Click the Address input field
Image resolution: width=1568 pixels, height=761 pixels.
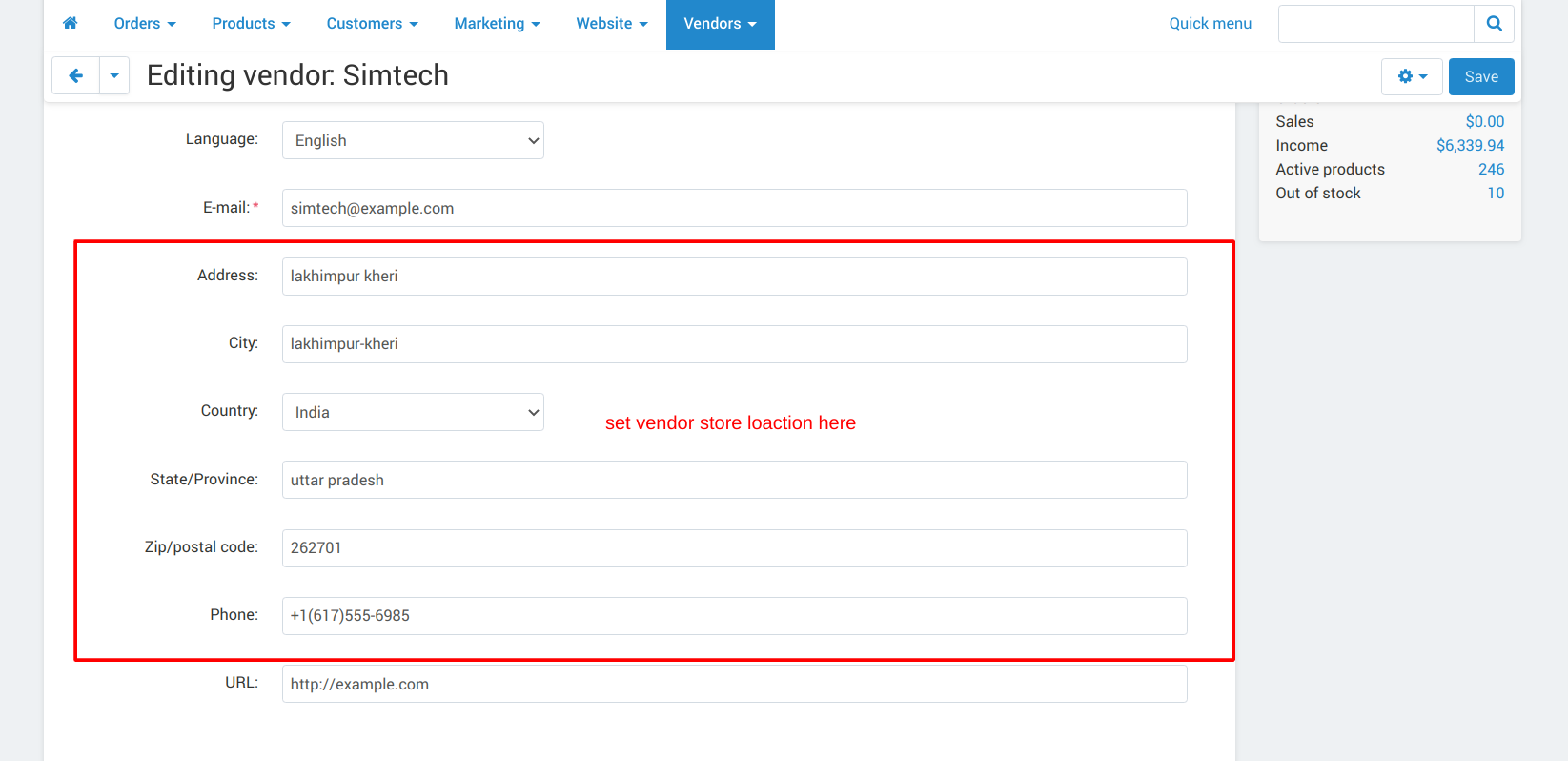click(x=734, y=277)
